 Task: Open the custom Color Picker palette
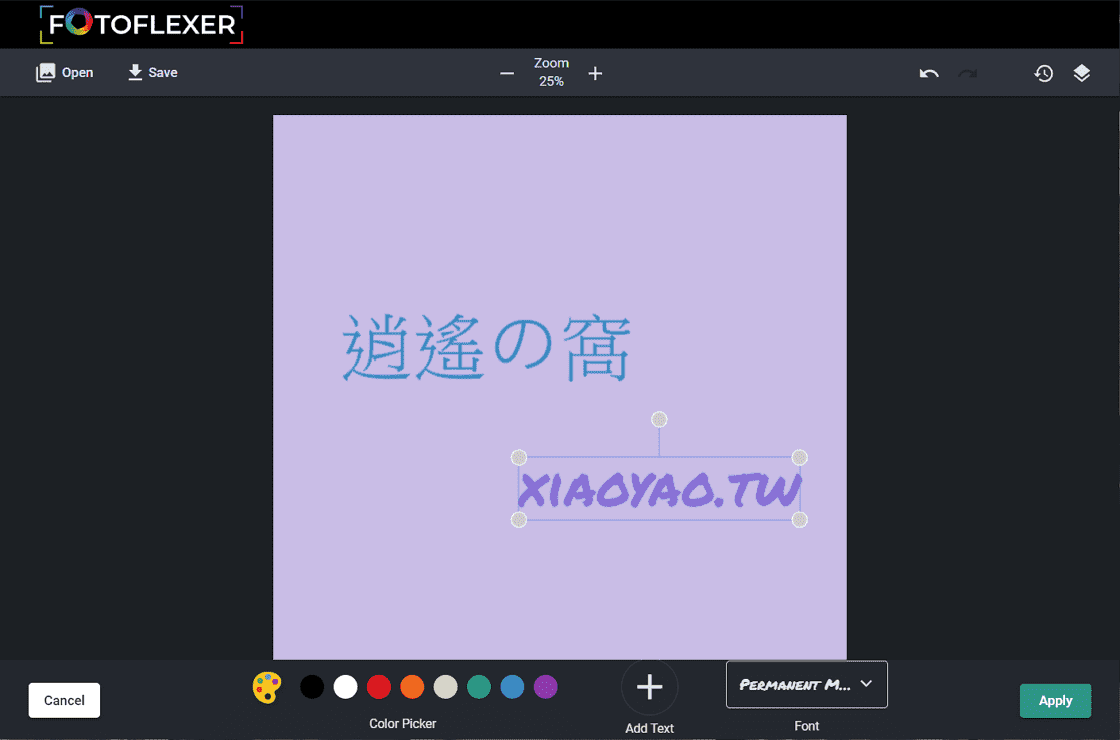coord(267,687)
